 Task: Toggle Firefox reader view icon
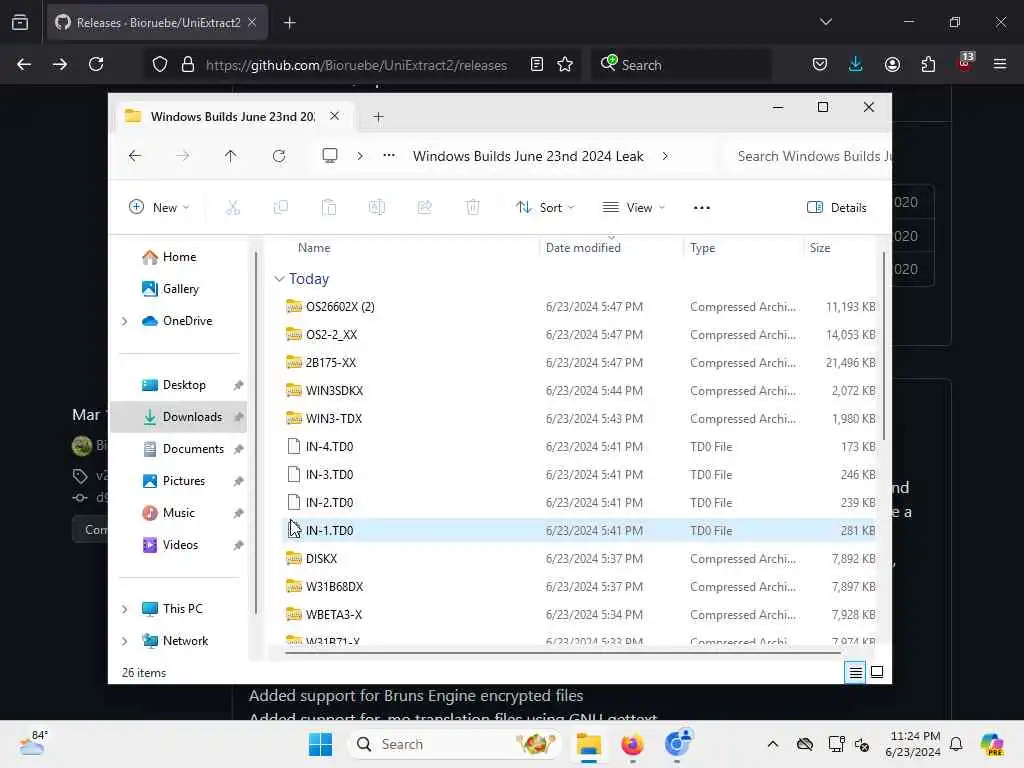[x=537, y=64]
